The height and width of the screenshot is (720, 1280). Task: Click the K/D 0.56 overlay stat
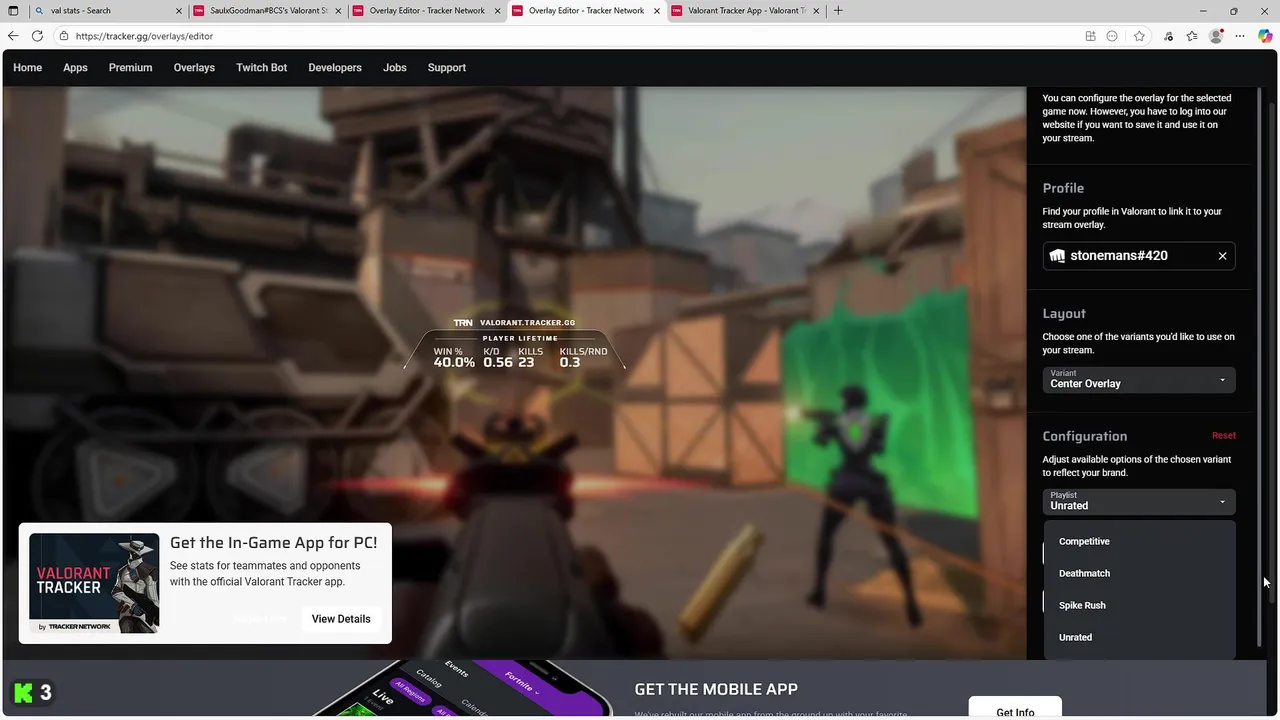[x=498, y=358]
